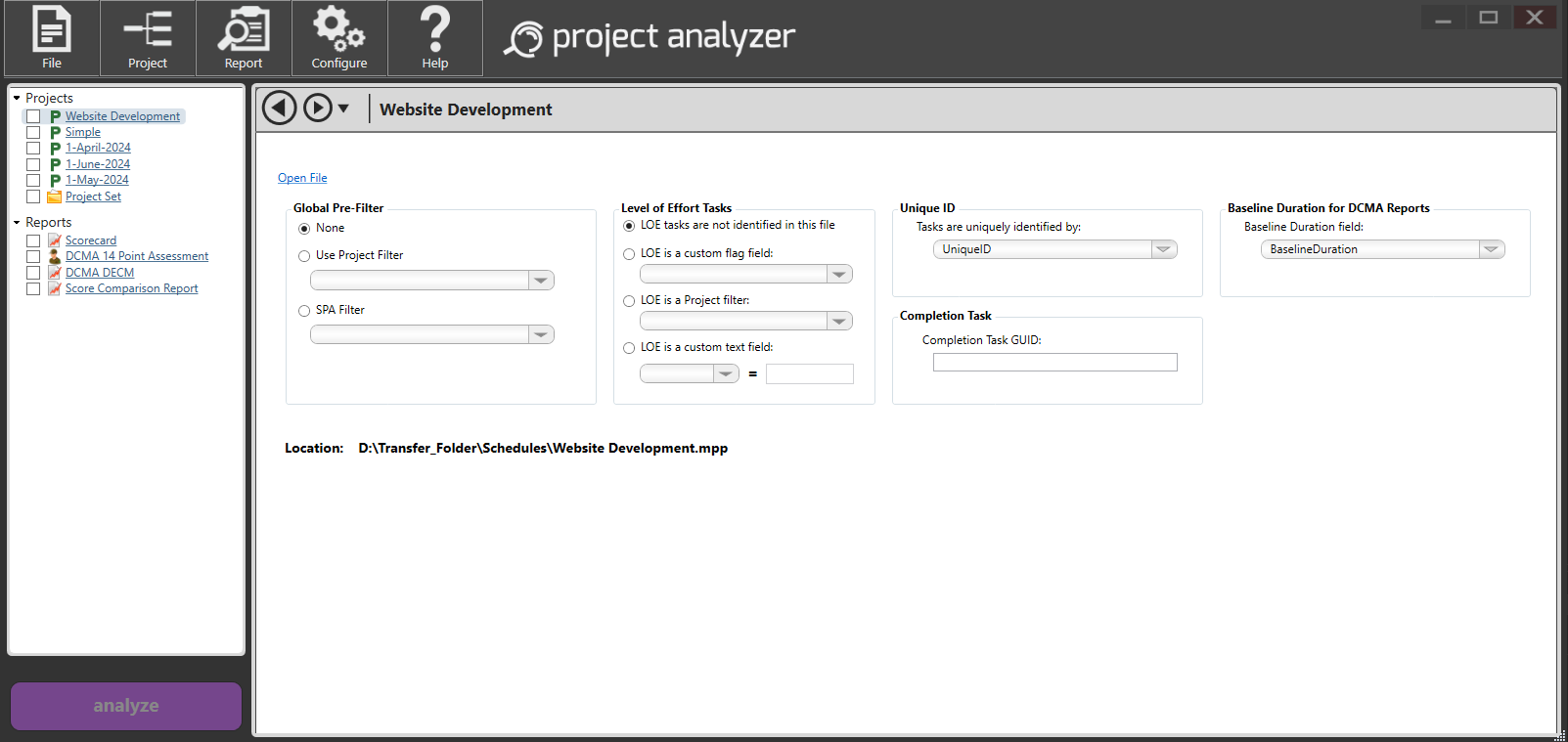Open the File toolbar menu
Screen dimensions: 1568x742
(52, 38)
